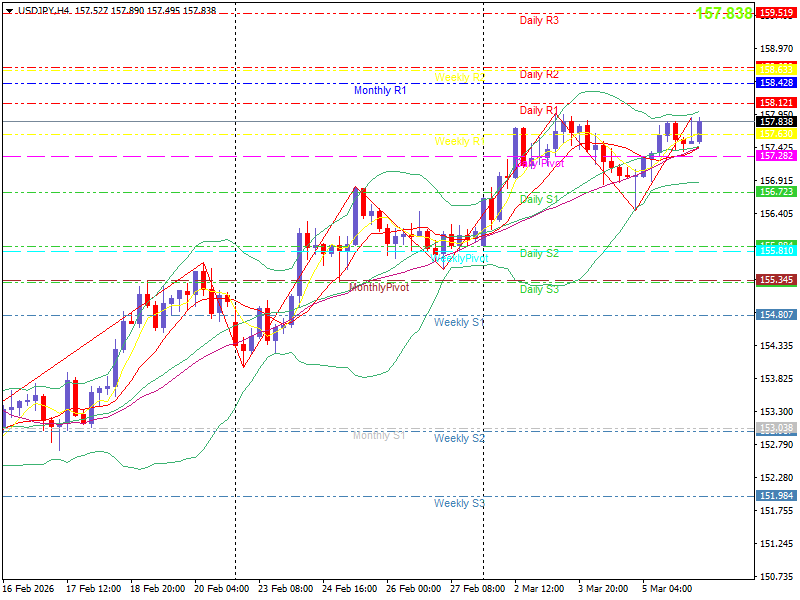The image size is (800, 600).
Task: Click the red 159.519 price tag
Action: (x=776, y=13)
